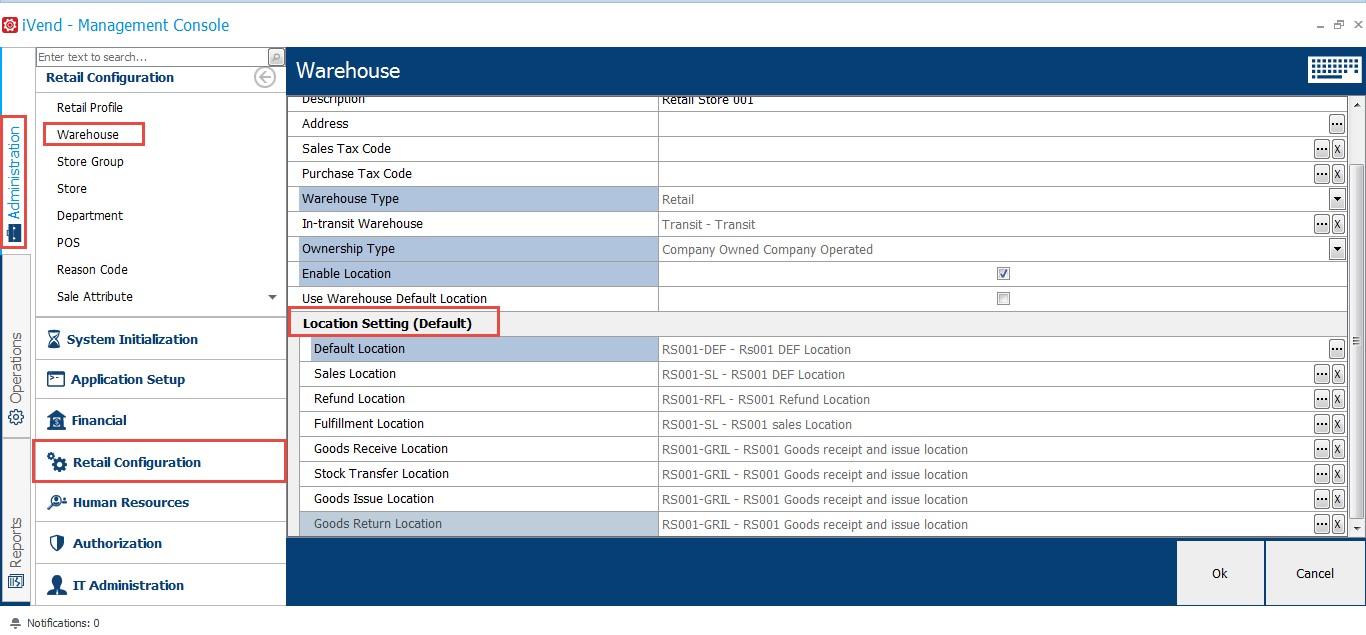Click the search magnifier icon
Viewport: 1366px width, 635px height.
(276, 57)
